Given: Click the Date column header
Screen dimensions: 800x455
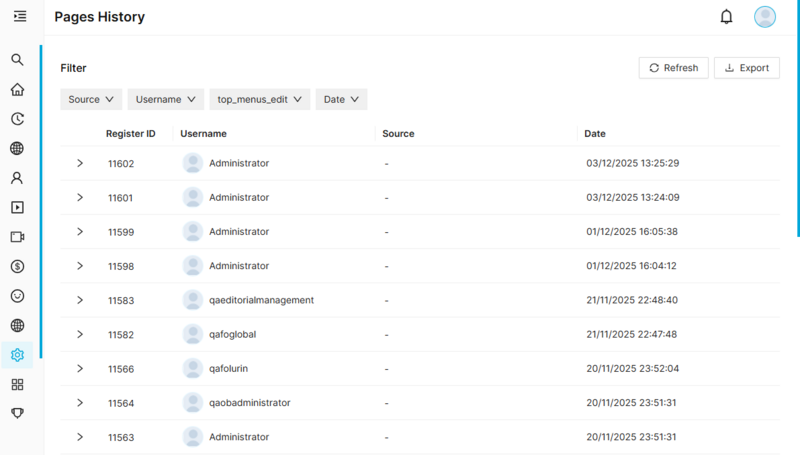Looking at the screenshot, I should (x=595, y=134).
